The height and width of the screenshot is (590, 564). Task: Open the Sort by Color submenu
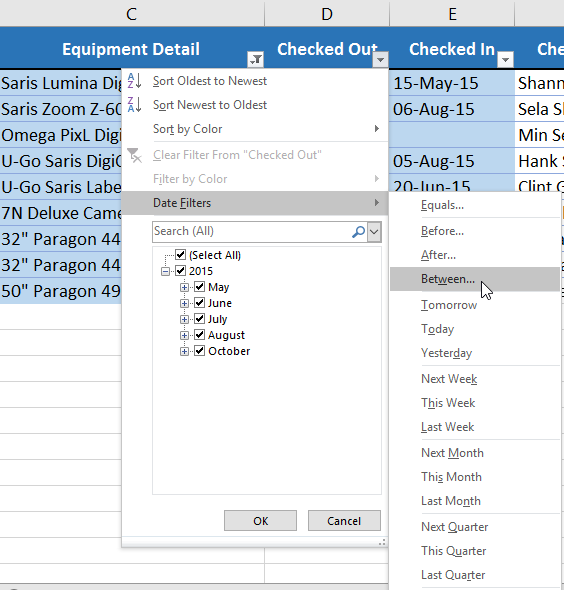click(x=255, y=129)
